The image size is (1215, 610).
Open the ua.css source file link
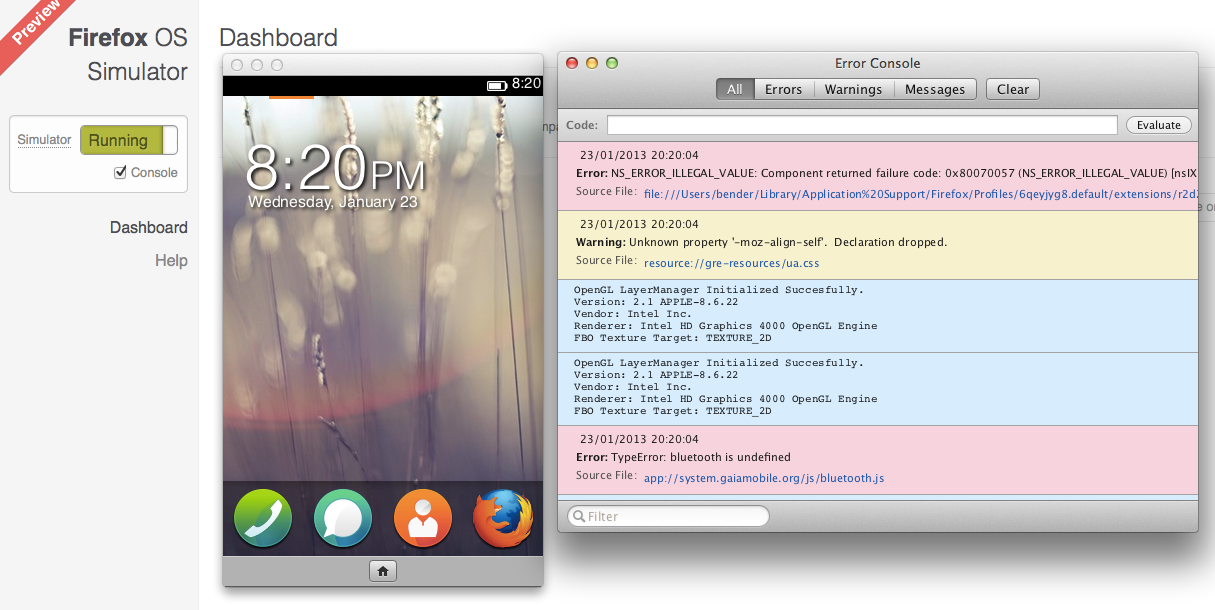tap(732, 263)
